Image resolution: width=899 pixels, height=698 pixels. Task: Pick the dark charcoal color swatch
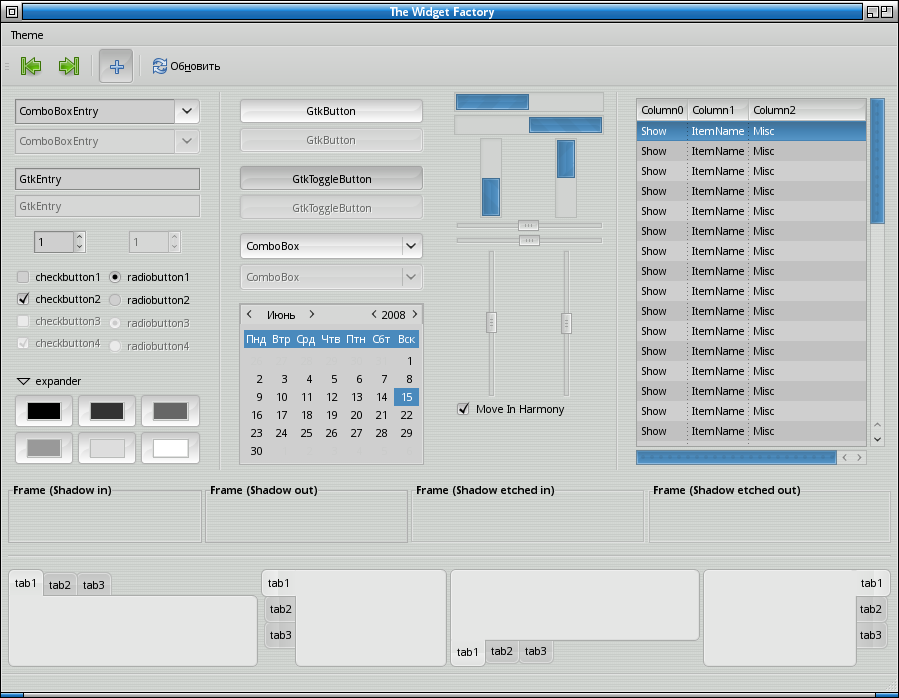tap(107, 411)
